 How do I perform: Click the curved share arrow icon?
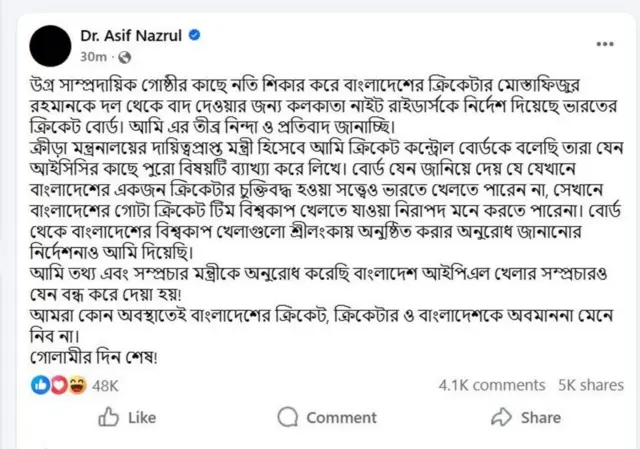500,417
